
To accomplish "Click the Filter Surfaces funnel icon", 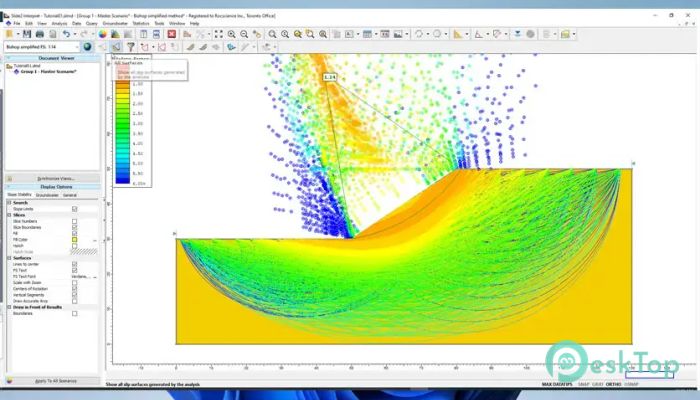I will [131, 46].
